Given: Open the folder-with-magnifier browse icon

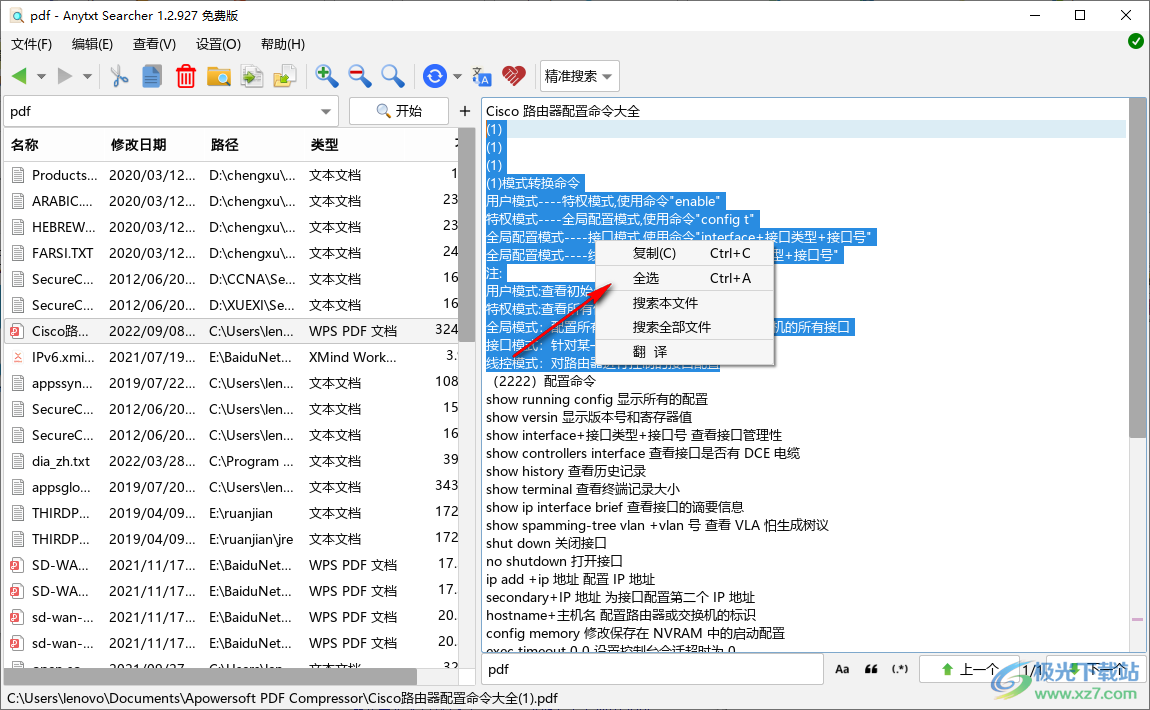Looking at the screenshot, I should (x=219, y=76).
